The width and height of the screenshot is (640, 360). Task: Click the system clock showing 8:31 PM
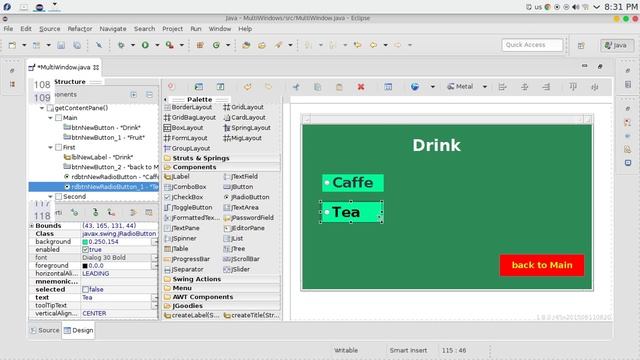[620, 7]
